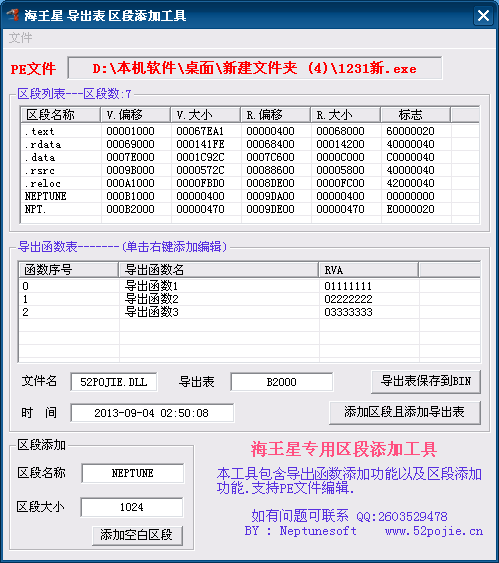Click 区段名称 input NEPTUNE
499x563 pixels.
click(132, 473)
